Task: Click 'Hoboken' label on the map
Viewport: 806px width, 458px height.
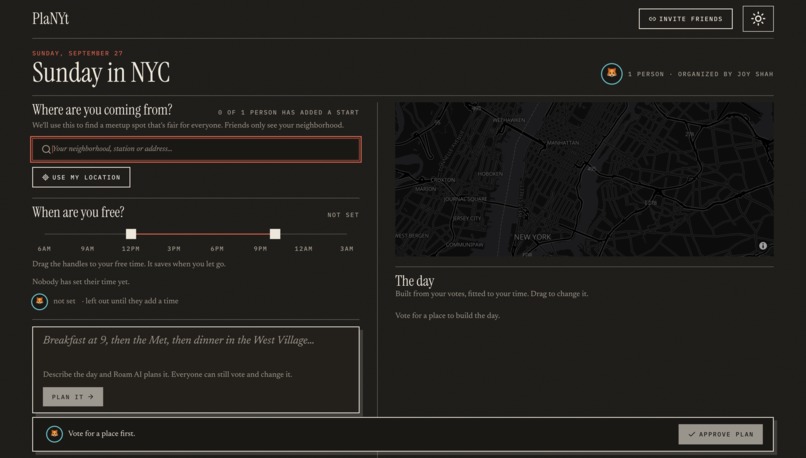Action: [490, 174]
